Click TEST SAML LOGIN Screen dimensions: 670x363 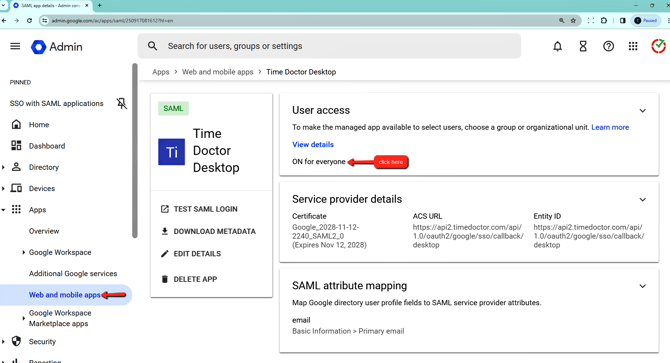199,209
